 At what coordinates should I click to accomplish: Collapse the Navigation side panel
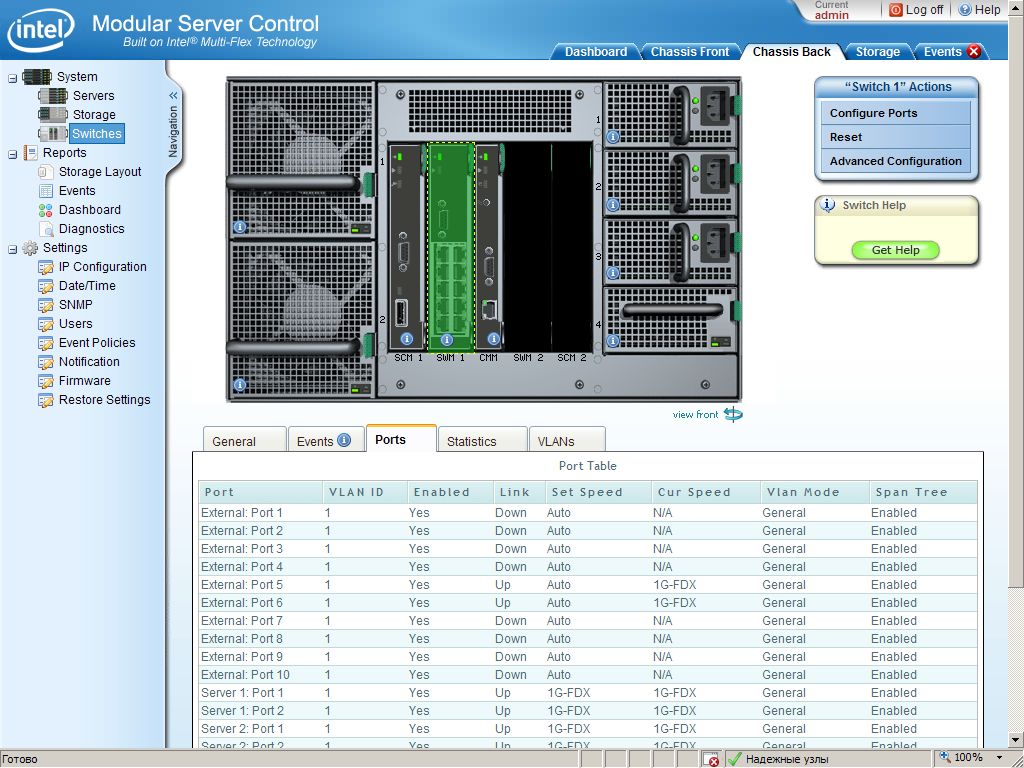tap(173, 96)
